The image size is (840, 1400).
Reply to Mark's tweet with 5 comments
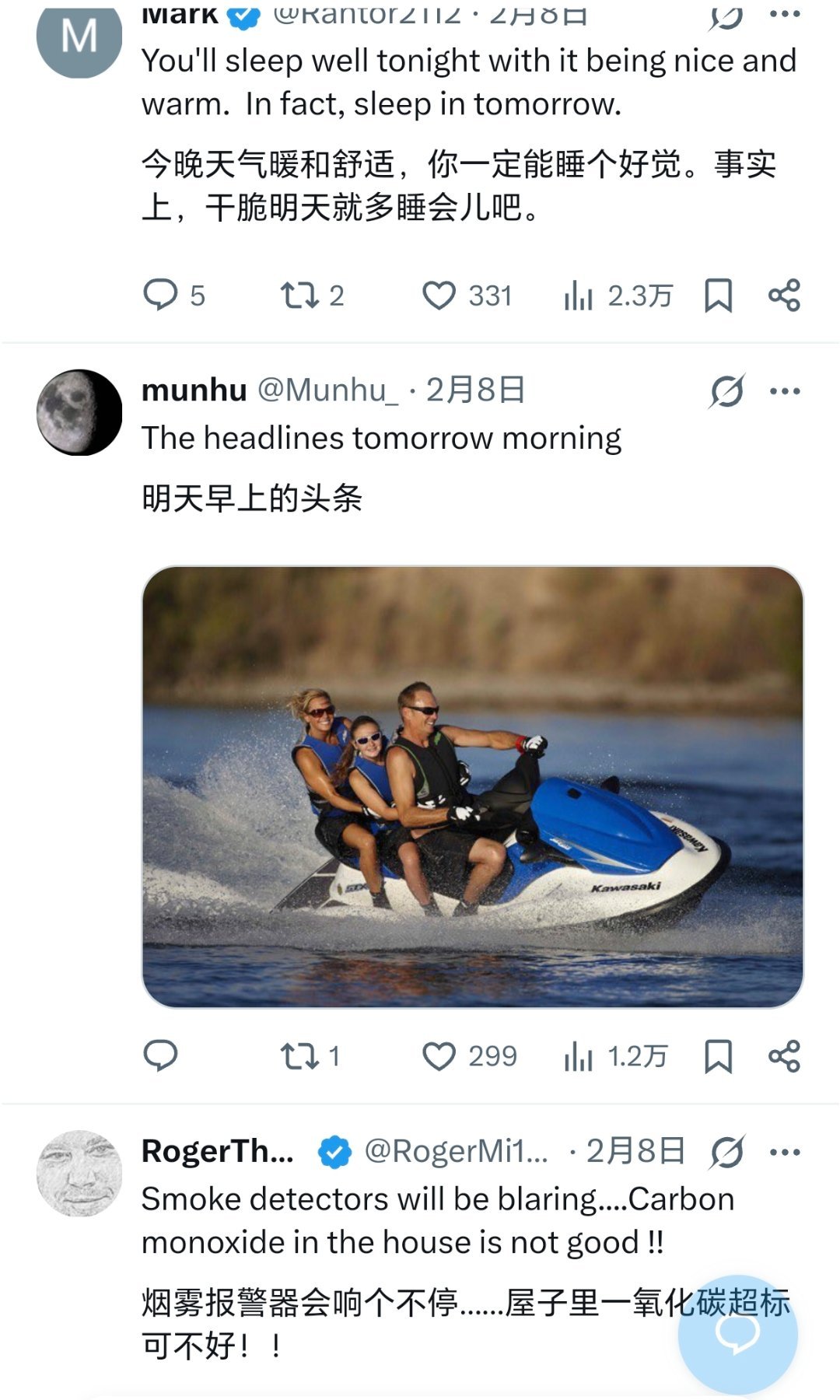point(161,296)
